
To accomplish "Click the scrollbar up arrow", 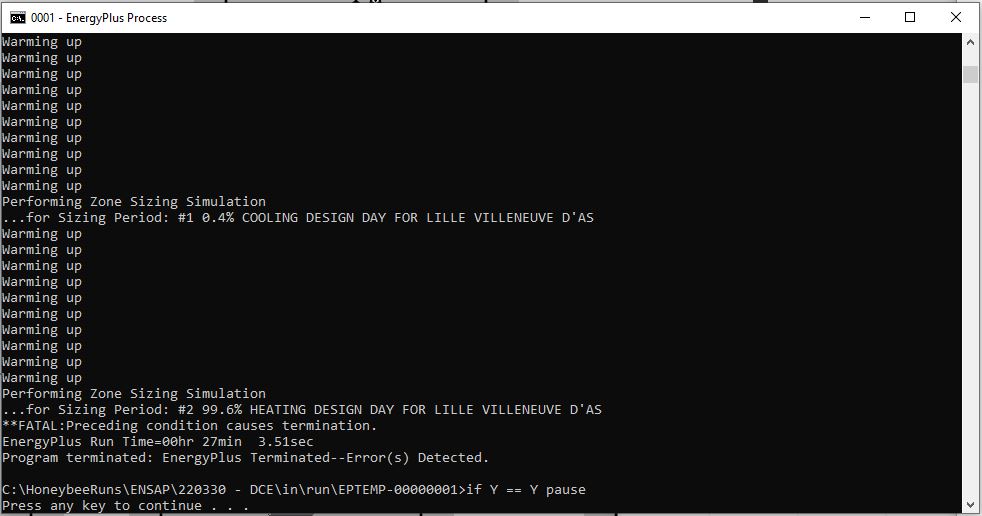I will [x=970, y=42].
